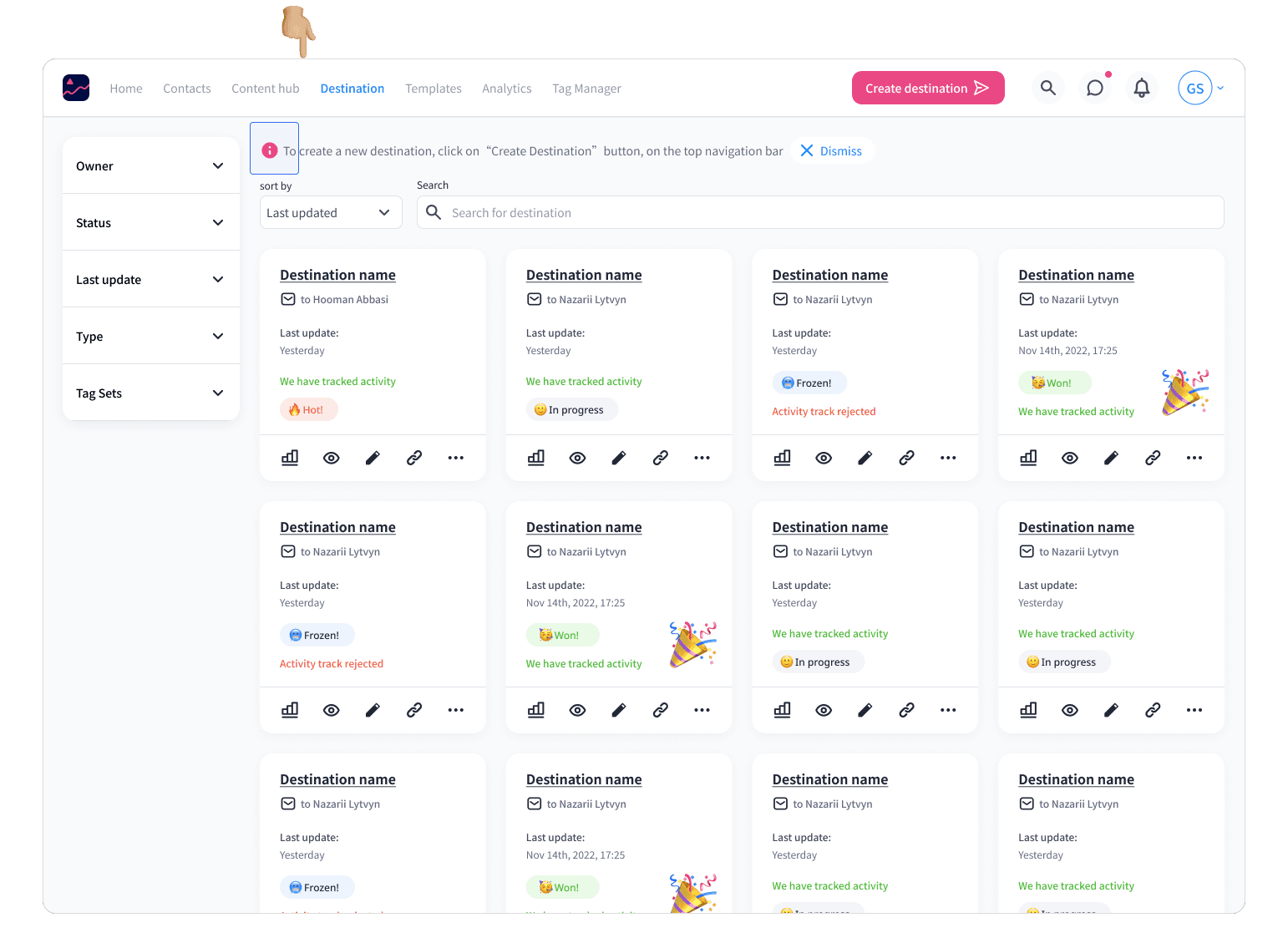The image size is (1288, 933).
Task: Open three-dot menu on second-row Won! card
Action: click(702, 710)
